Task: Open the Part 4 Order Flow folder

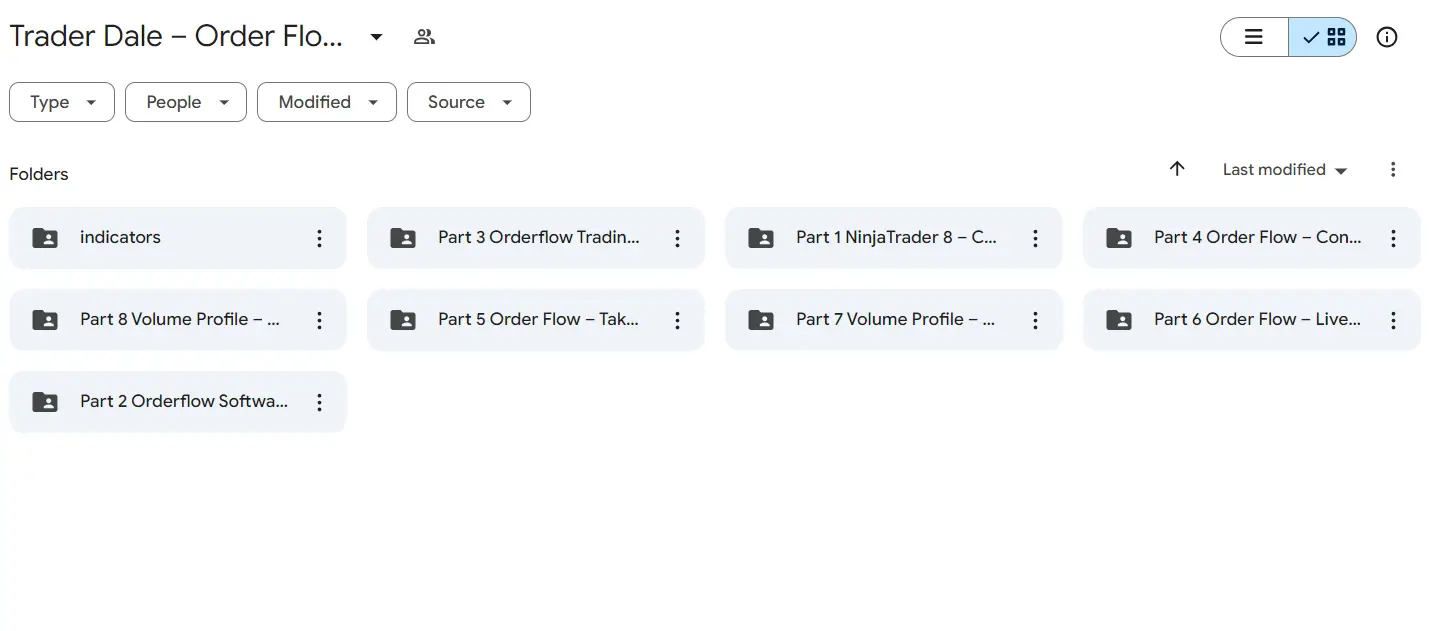Action: pyautogui.click(x=1252, y=238)
